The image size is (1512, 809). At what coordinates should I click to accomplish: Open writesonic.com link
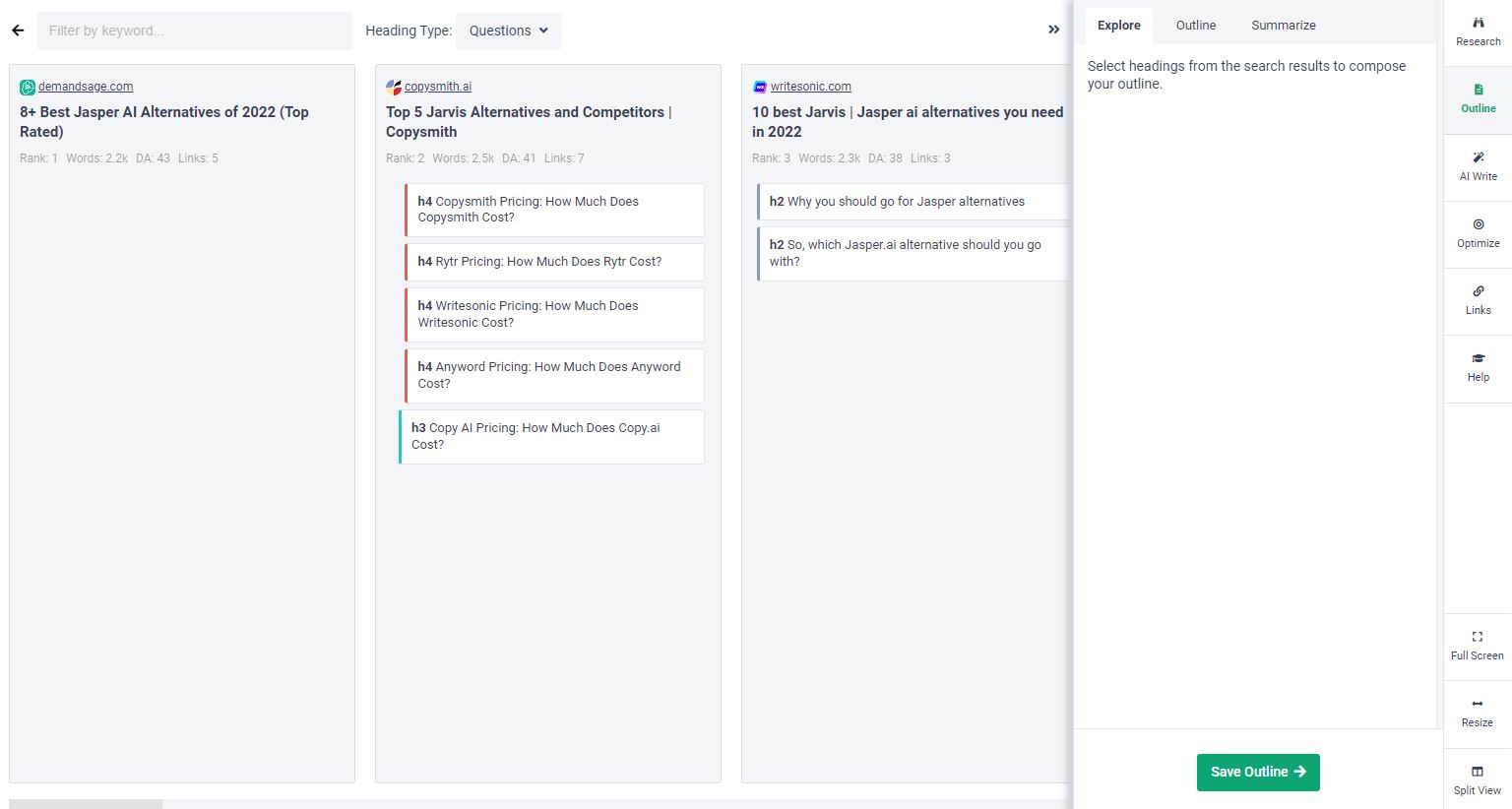811,87
